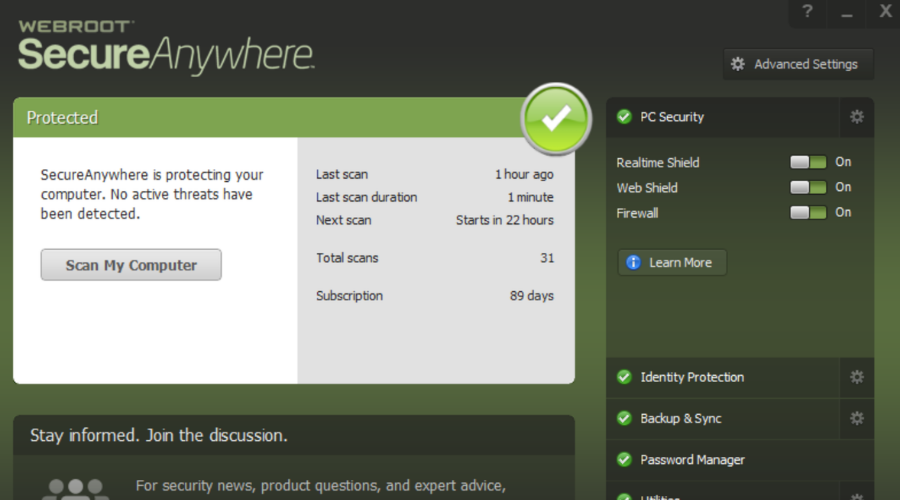Close the SecureAnywhere window
Viewport: 900px width, 500px height.
click(886, 11)
